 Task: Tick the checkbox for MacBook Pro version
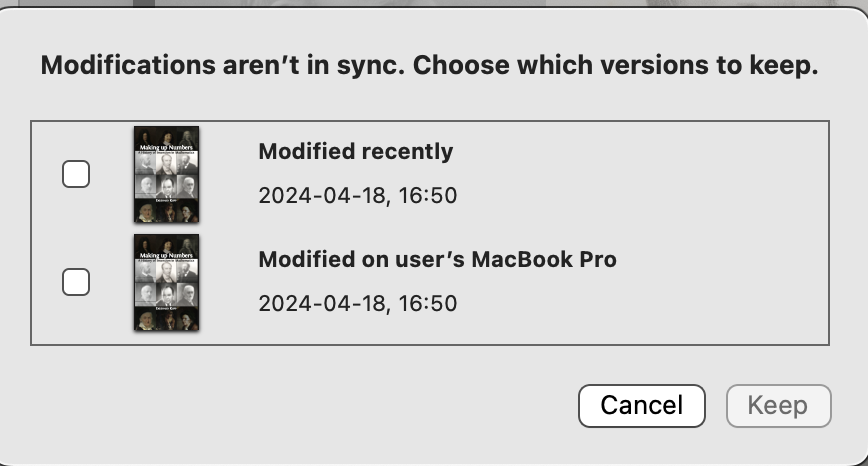pyautogui.click(x=76, y=283)
